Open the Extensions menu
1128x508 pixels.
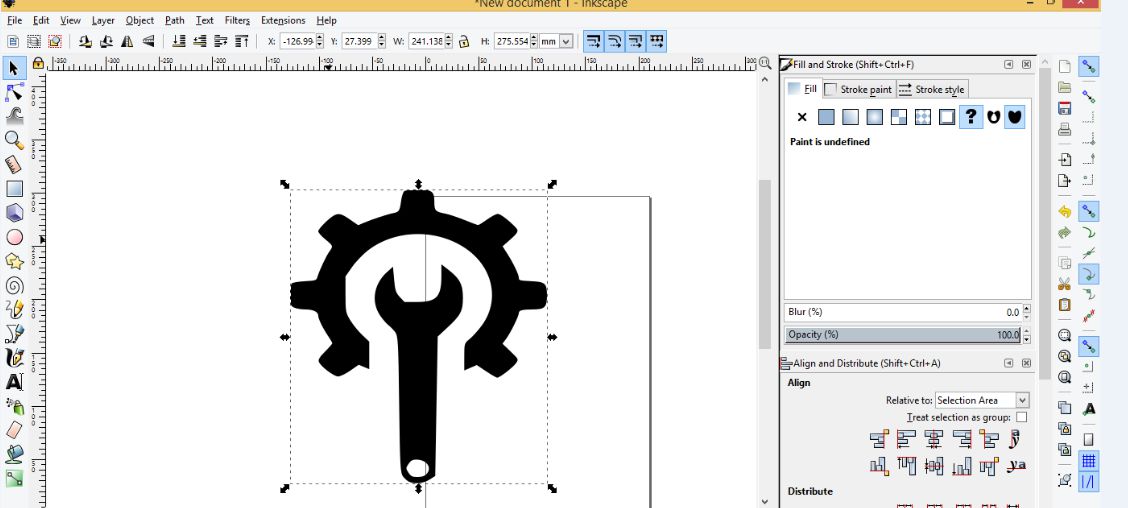tap(283, 20)
